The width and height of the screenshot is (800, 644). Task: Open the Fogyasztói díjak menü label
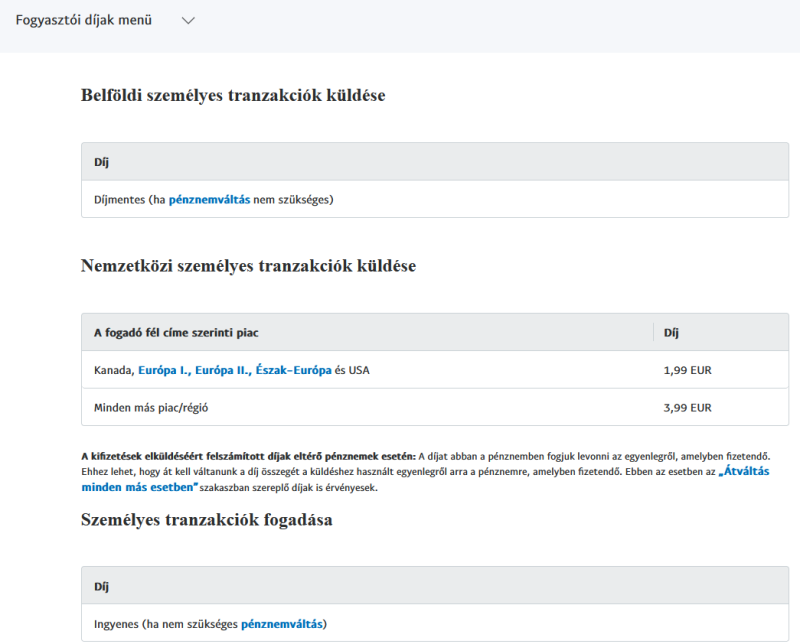point(84,20)
